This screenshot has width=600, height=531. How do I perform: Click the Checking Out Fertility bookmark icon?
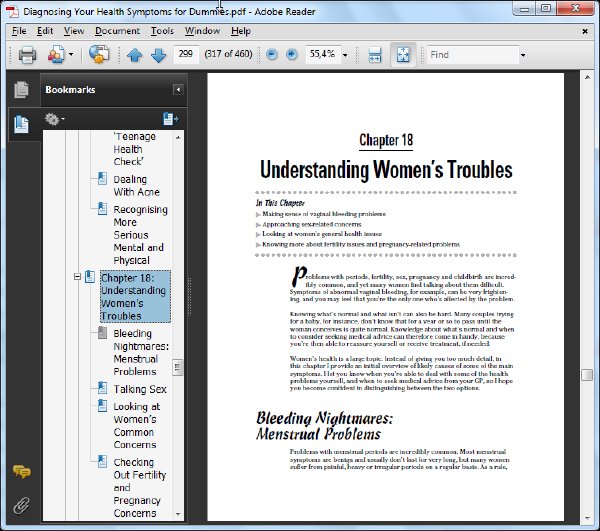(x=102, y=461)
